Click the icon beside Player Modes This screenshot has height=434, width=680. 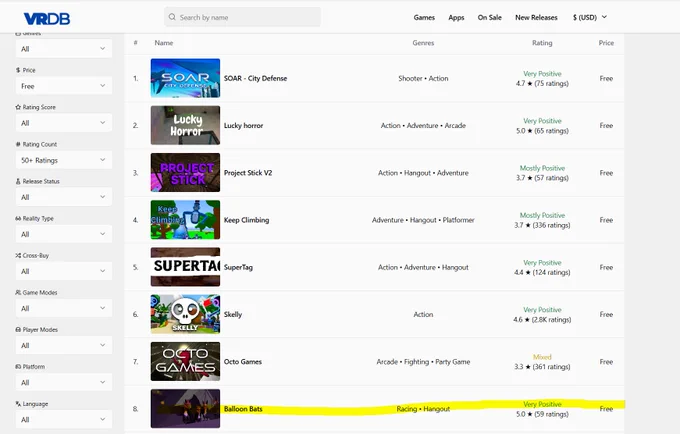[18, 330]
